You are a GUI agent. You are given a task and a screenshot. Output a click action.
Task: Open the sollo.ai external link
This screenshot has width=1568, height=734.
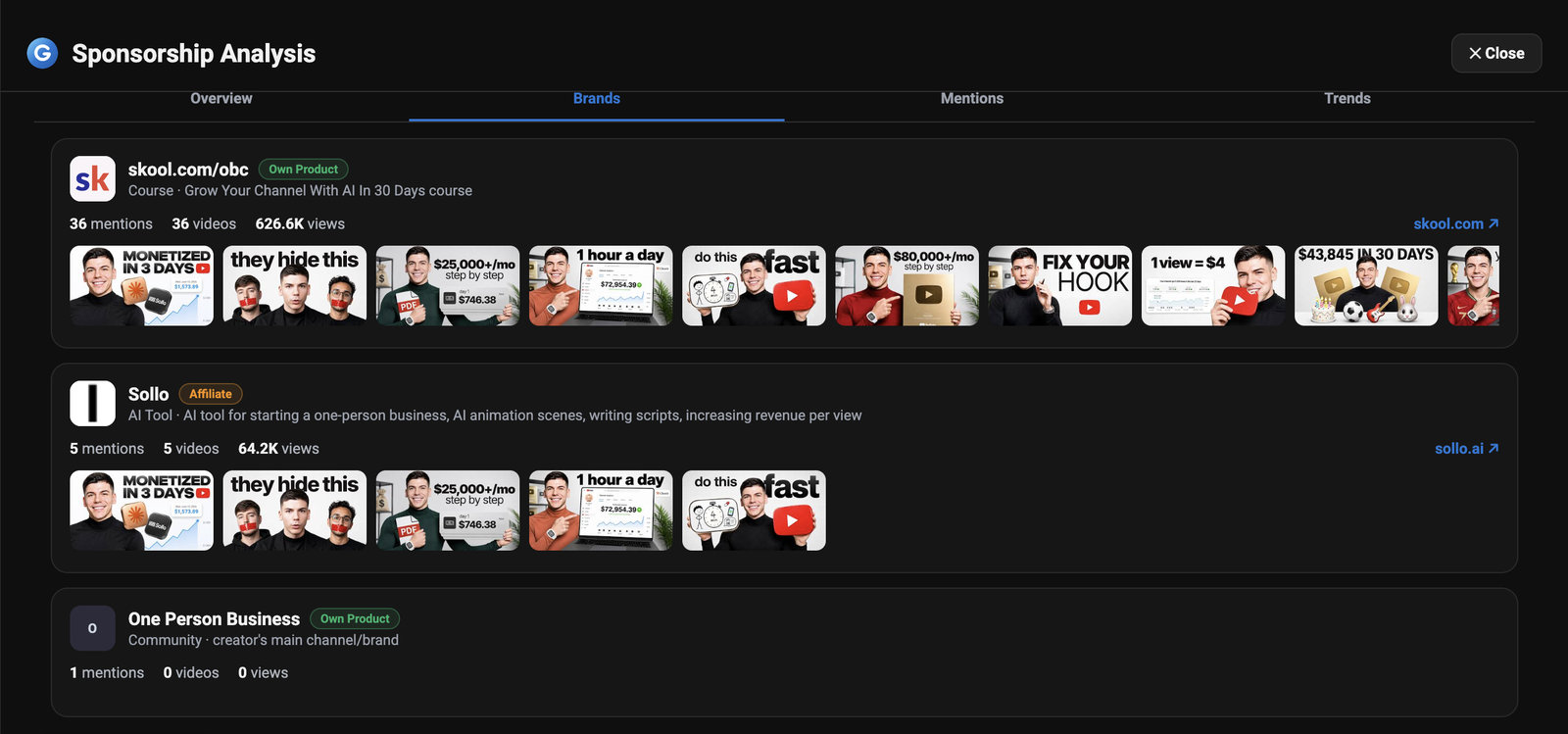[x=1467, y=448]
